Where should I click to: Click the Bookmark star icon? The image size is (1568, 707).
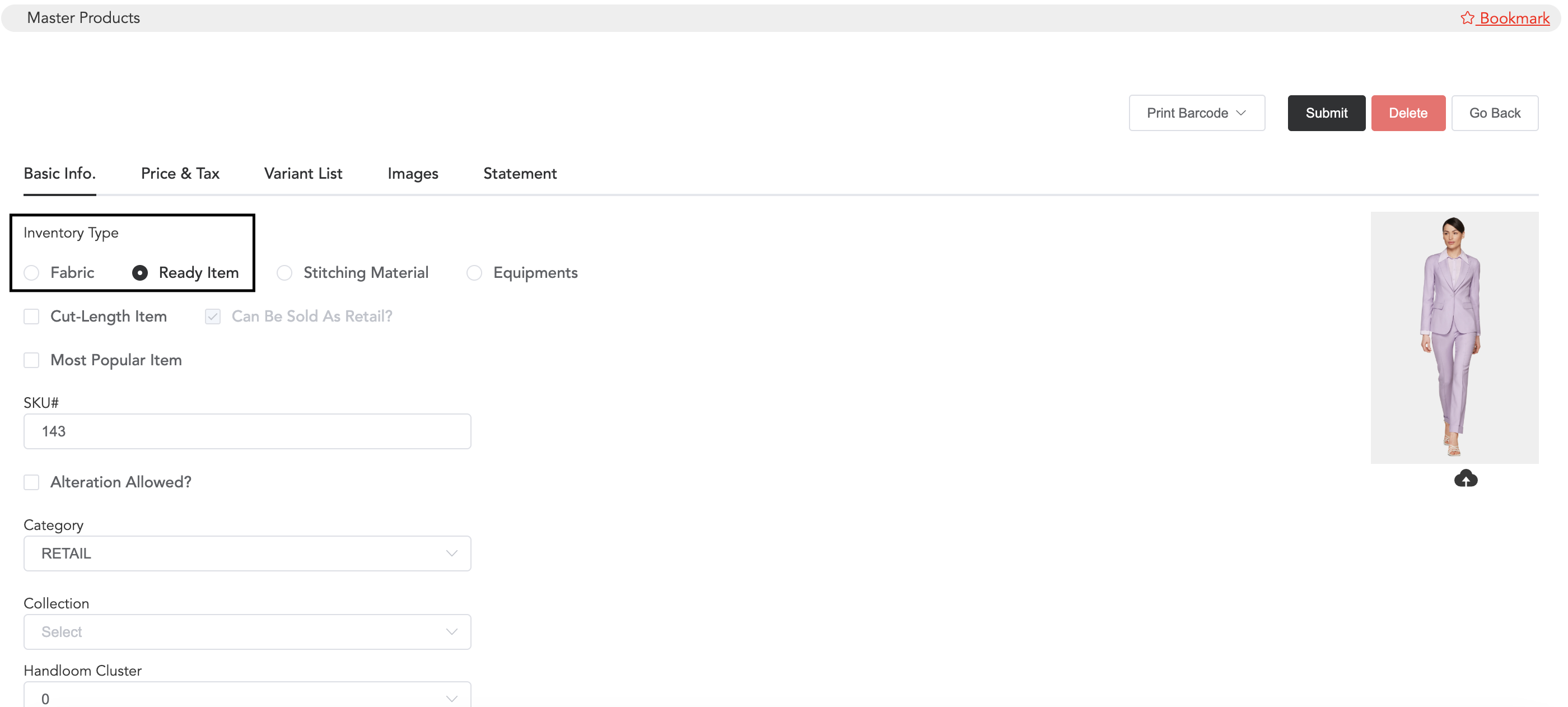(1467, 18)
